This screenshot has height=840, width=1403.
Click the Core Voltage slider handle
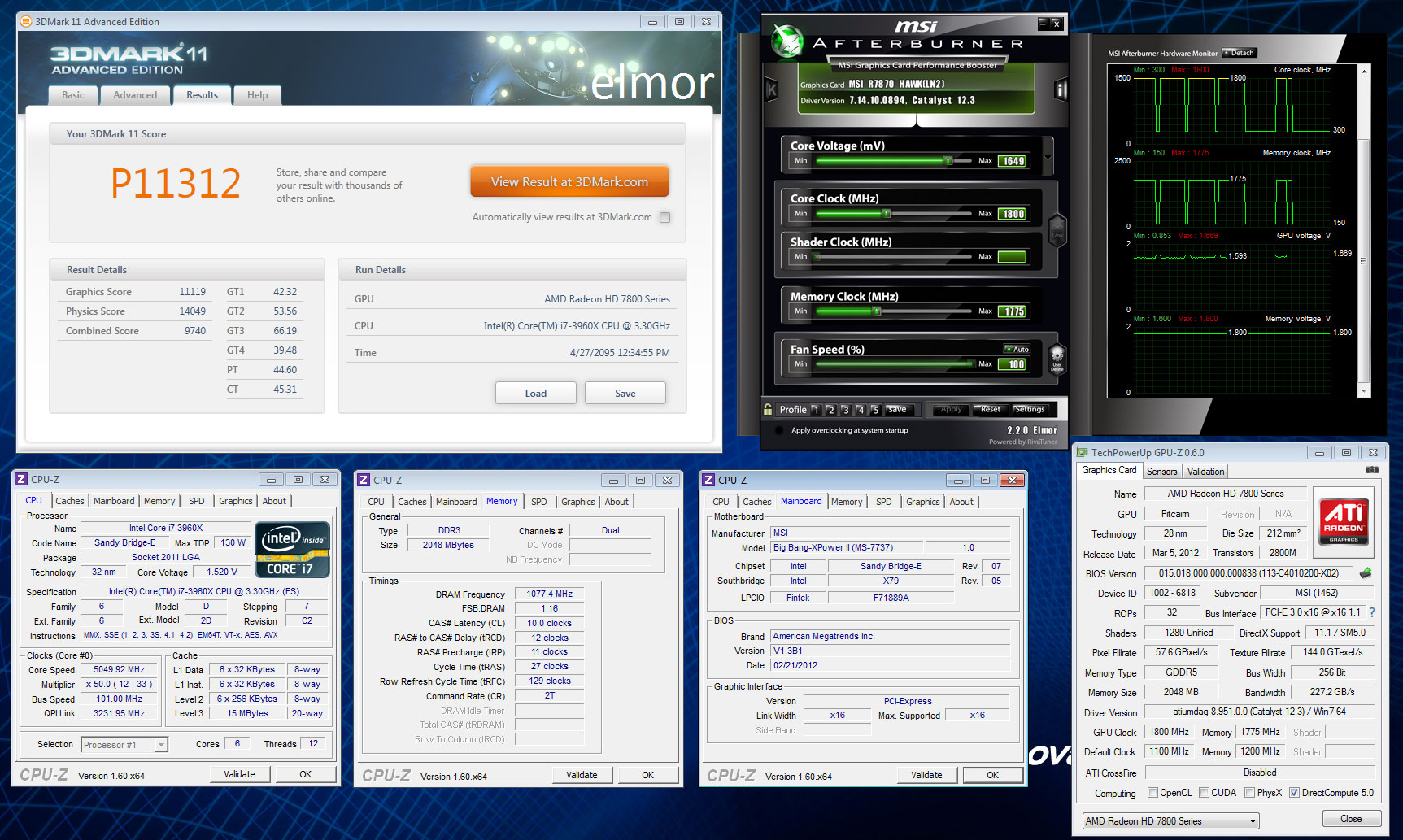(948, 160)
